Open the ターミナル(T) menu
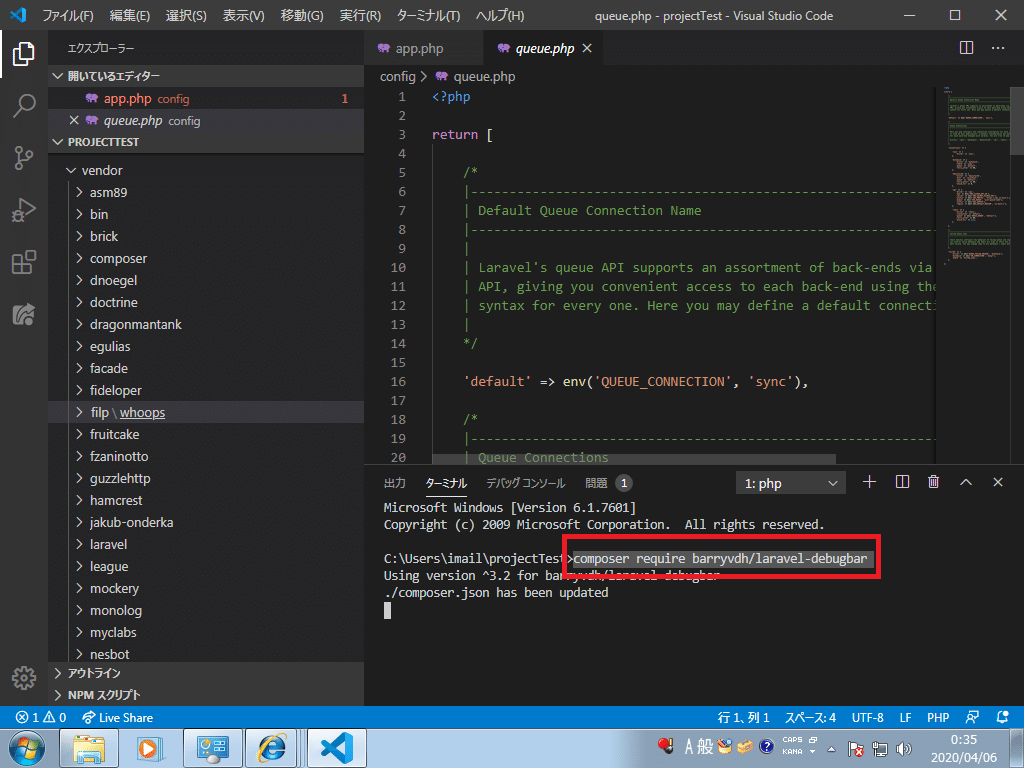Viewport: 1024px width, 768px height. pos(428,15)
